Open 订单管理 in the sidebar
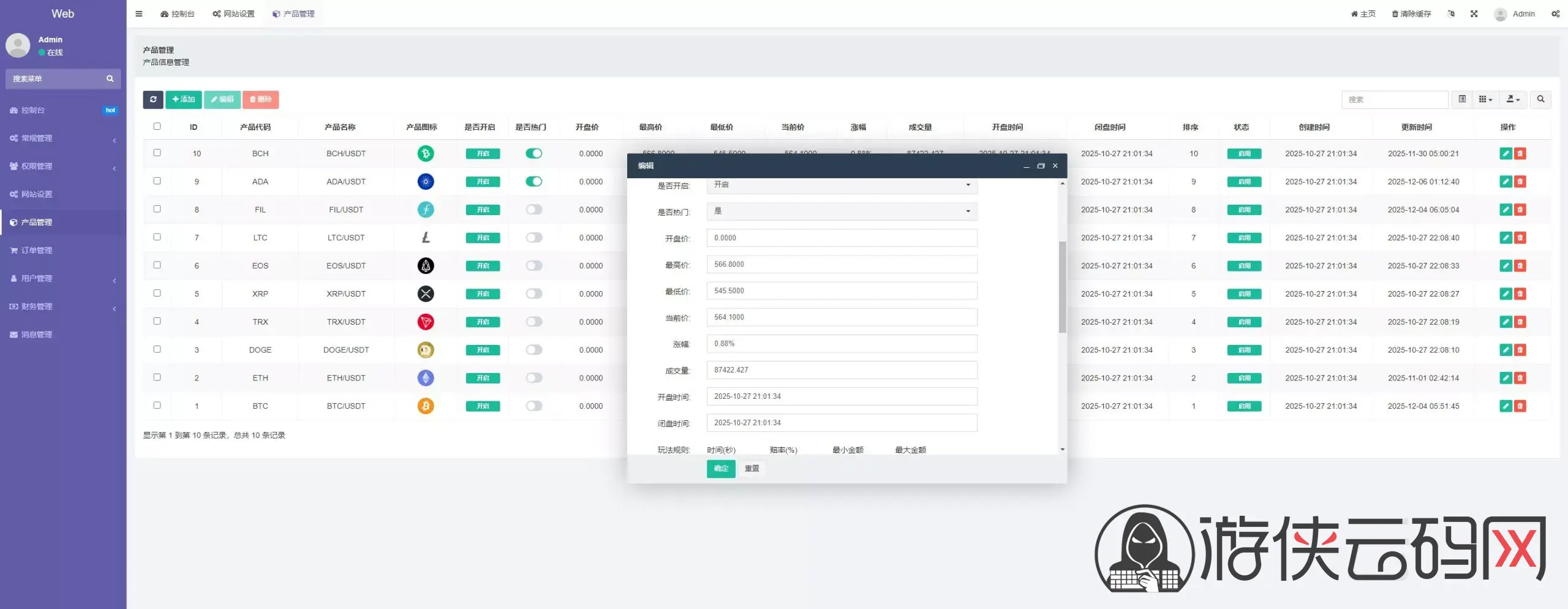Viewport: 1568px width, 609px height. coord(37,251)
